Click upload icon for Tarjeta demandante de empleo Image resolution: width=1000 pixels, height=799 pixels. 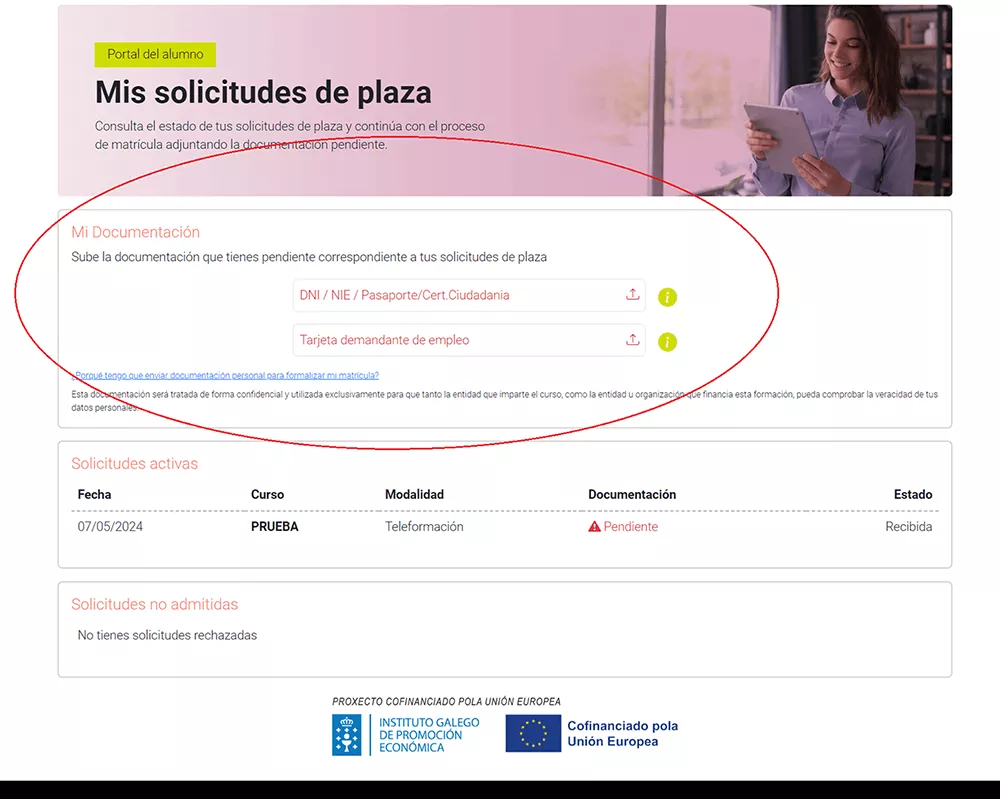[x=632, y=339]
